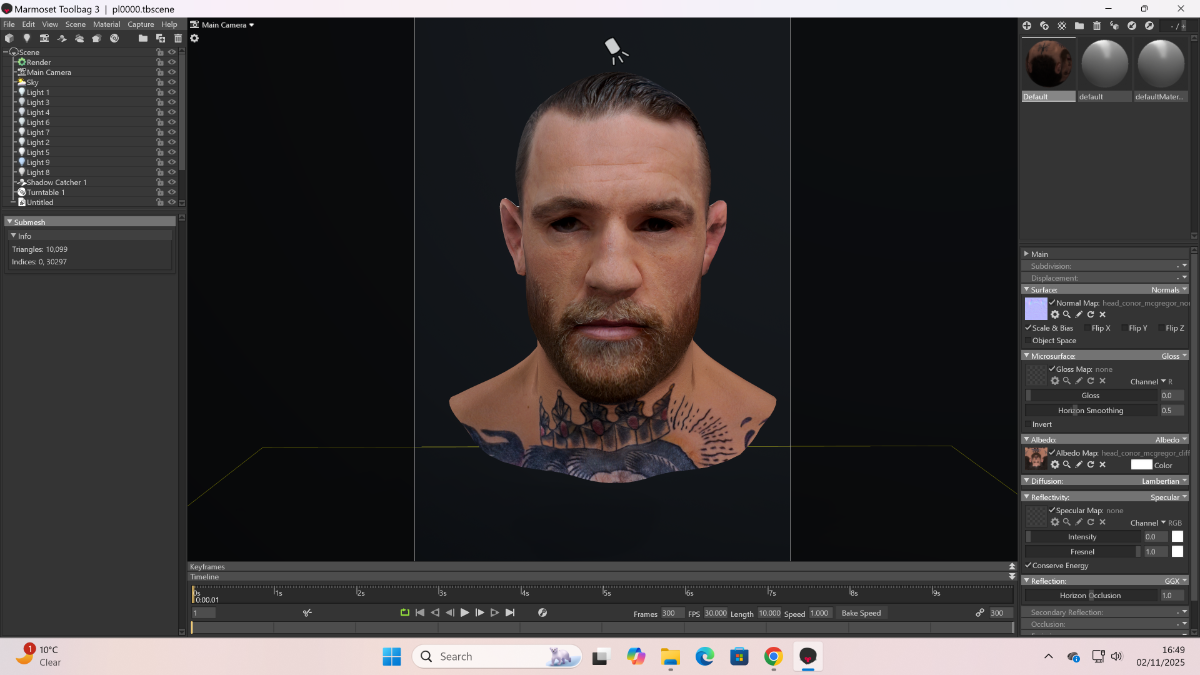This screenshot has height=675, width=1200.
Task: Open the Diffusion Lambertian model dropdown
Action: tap(1164, 481)
